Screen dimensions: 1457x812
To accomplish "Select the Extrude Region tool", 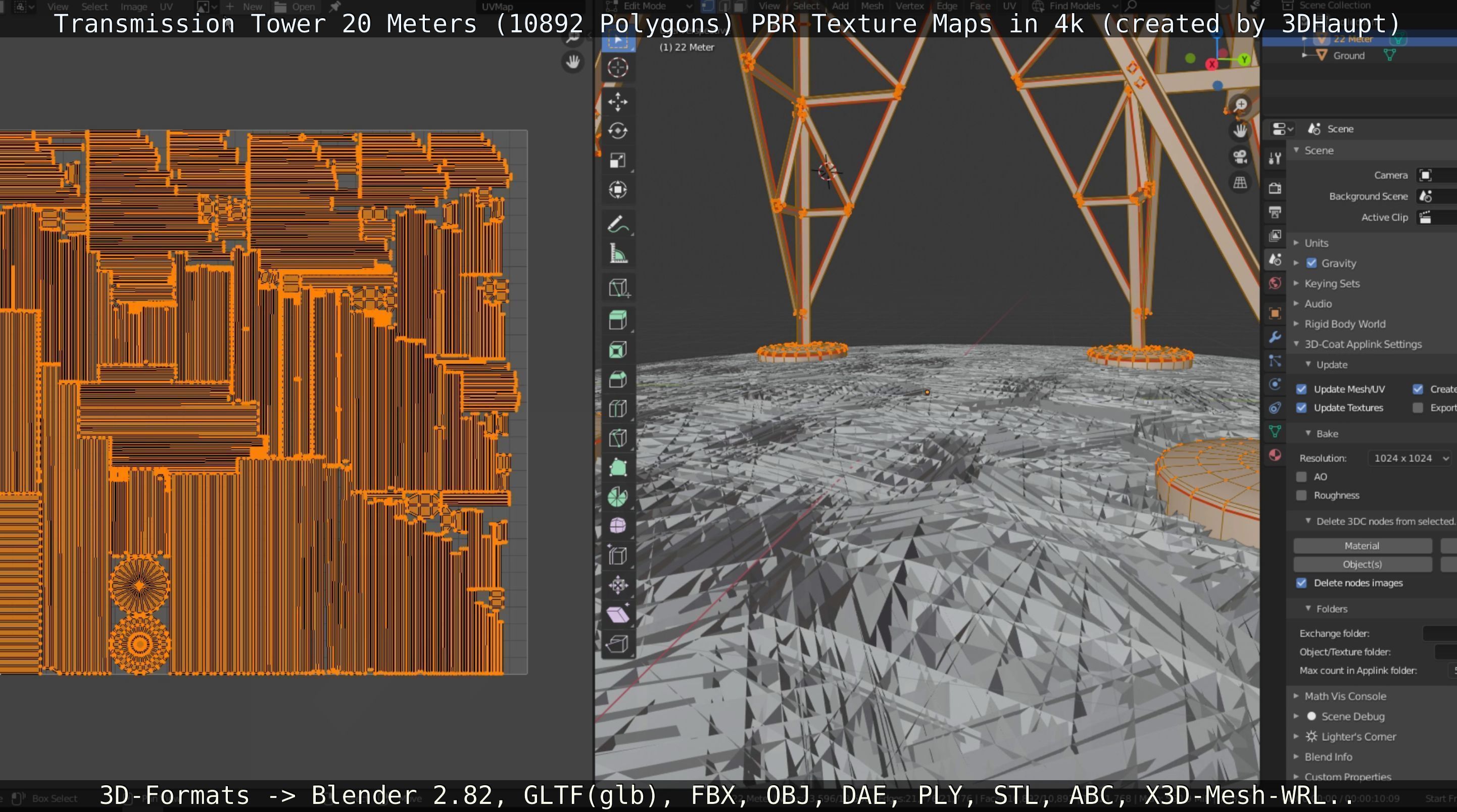I will [618, 320].
